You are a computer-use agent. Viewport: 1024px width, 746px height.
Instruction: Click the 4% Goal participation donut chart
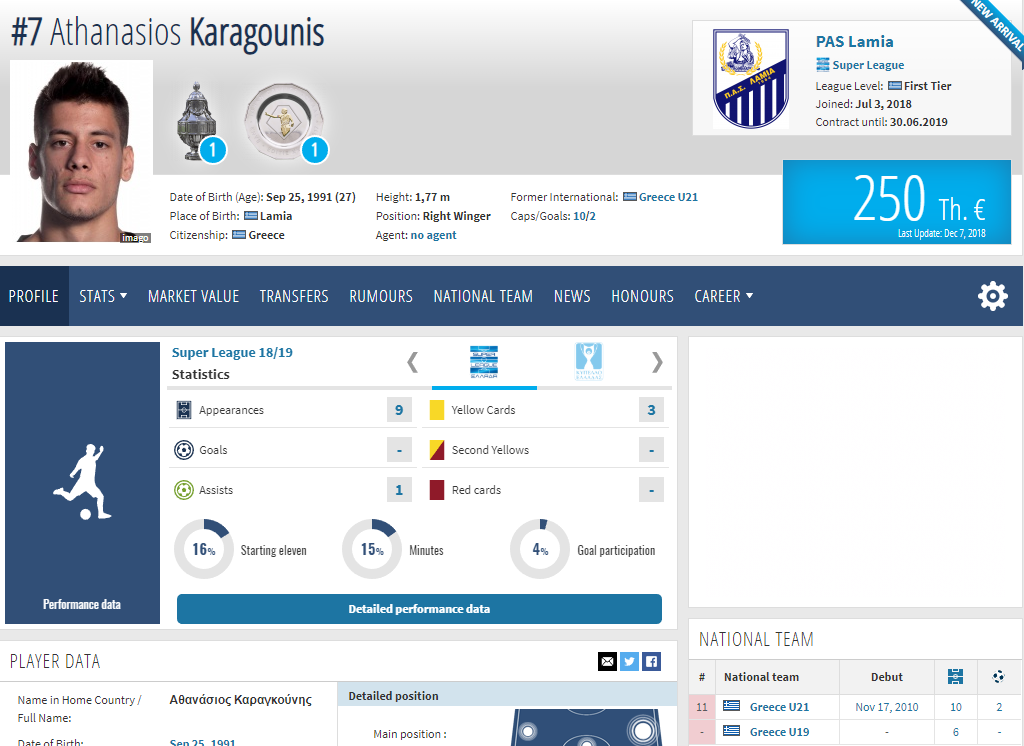point(540,549)
